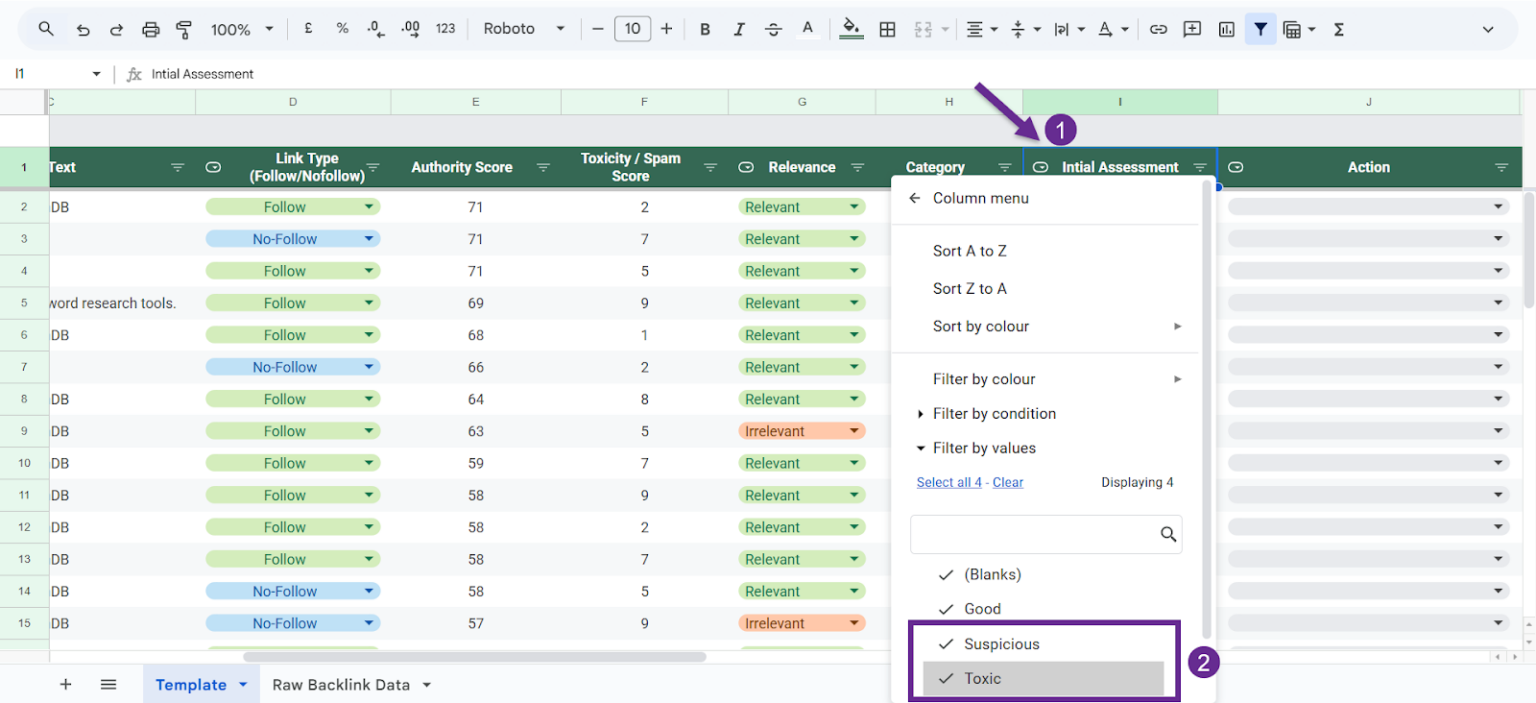Viewport: 1536px width, 703px height.
Task: Click the redo arrow icon
Action: (116, 29)
